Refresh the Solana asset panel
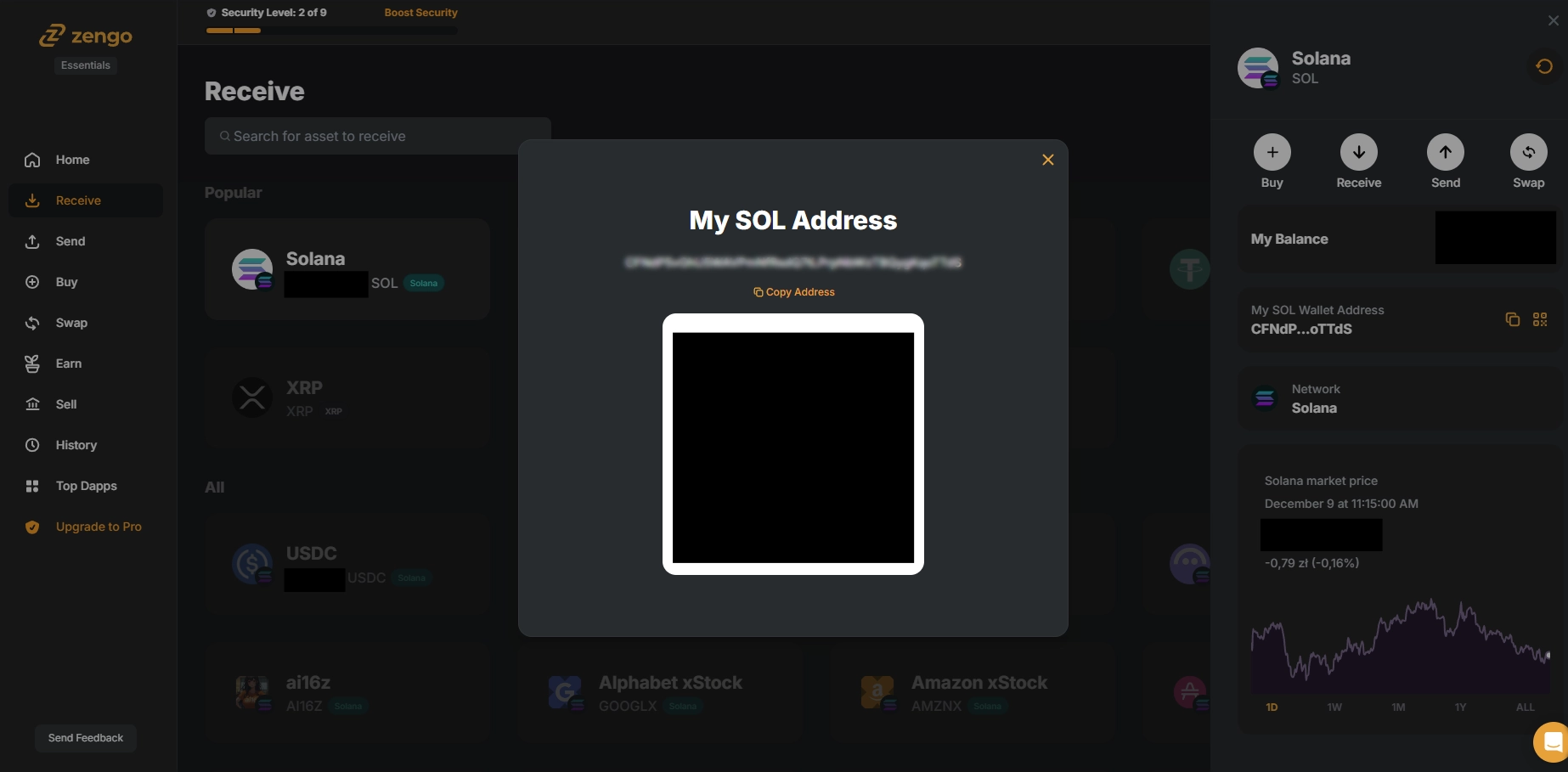The image size is (1568, 772). 1544,66
